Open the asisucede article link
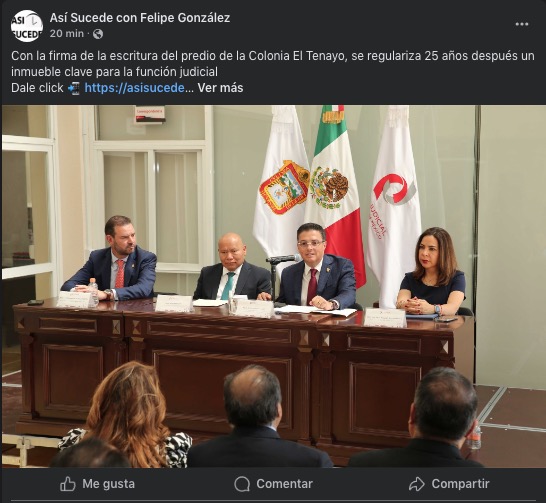 134,88
